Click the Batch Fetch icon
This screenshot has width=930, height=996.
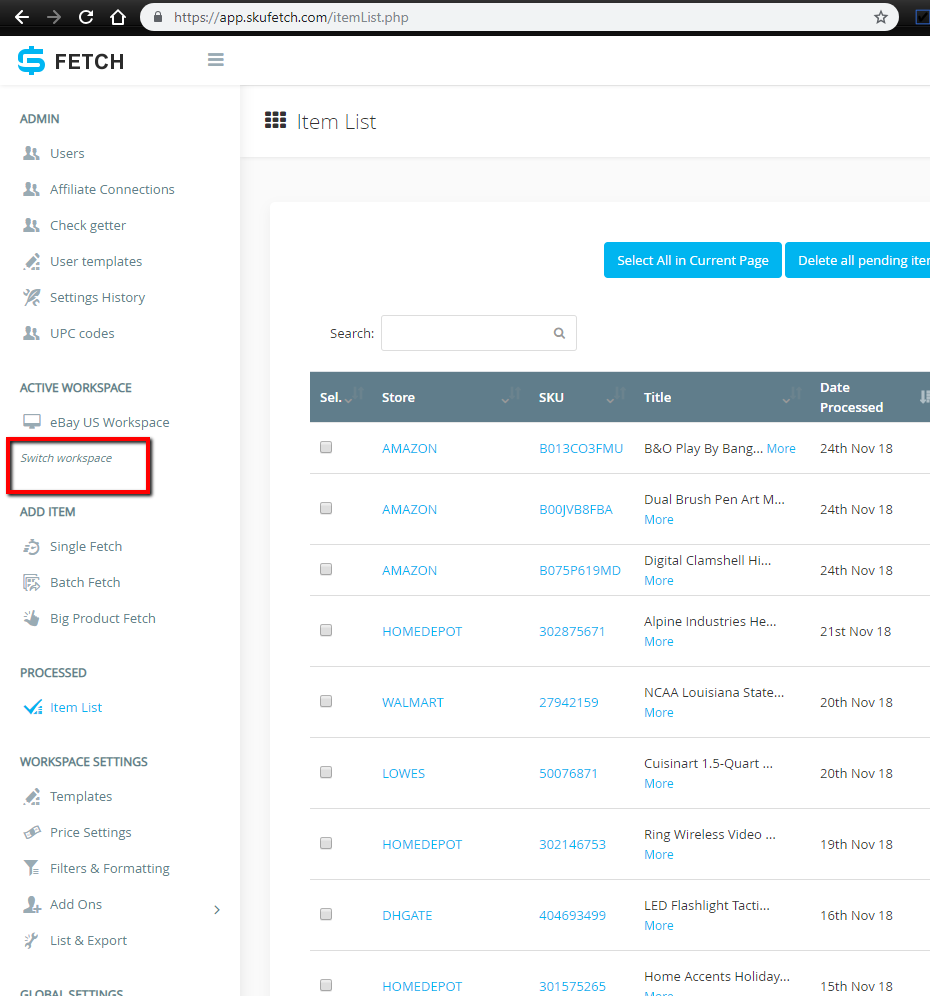[31, 582]
